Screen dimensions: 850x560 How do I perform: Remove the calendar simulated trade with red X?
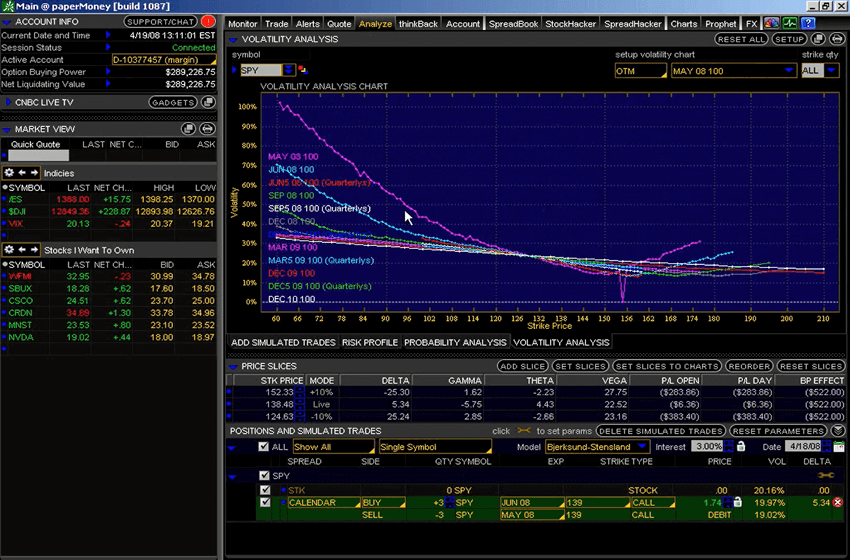(838, 503)
